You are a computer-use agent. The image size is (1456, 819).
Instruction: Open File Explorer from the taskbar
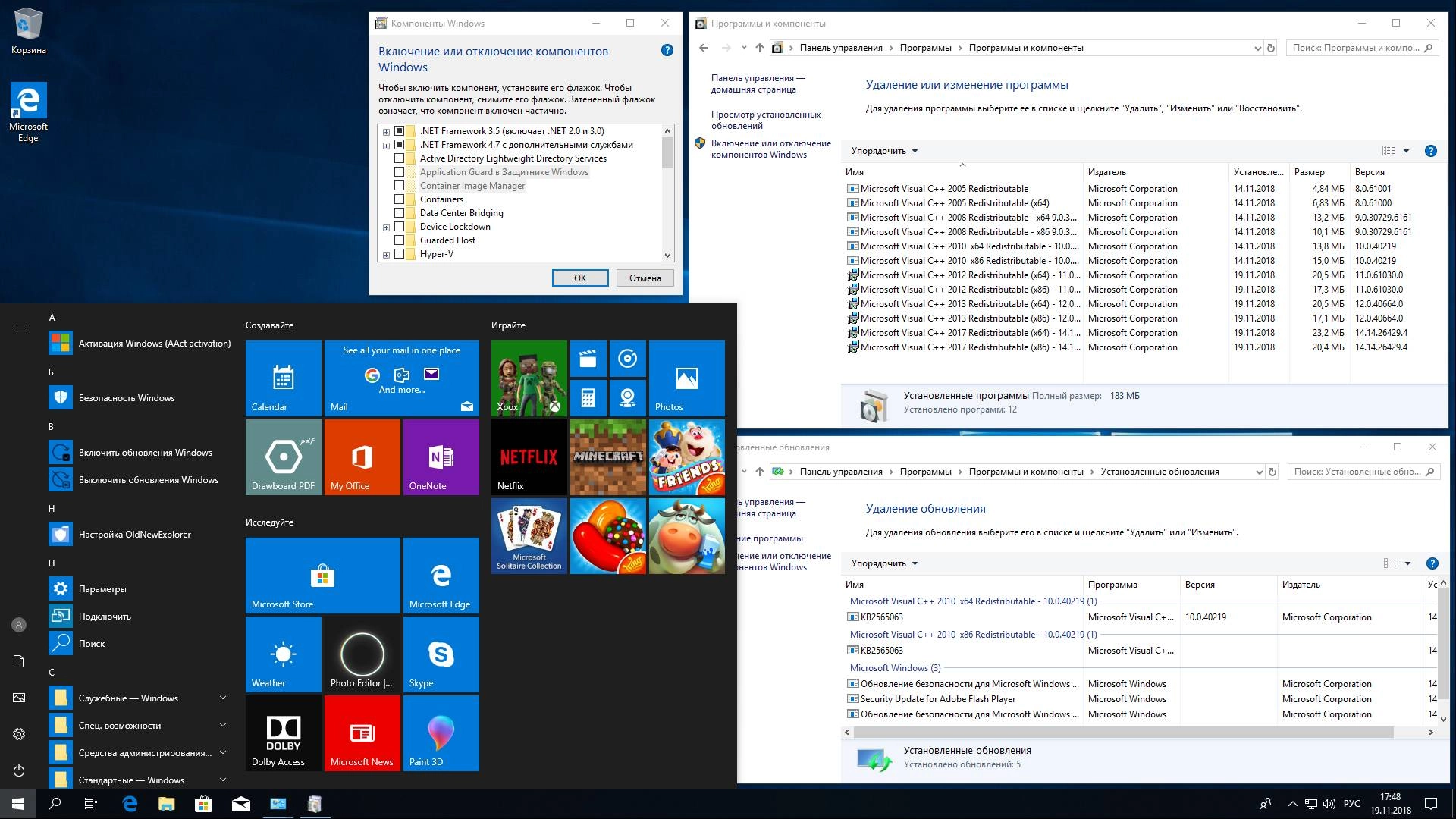[166, 804]
